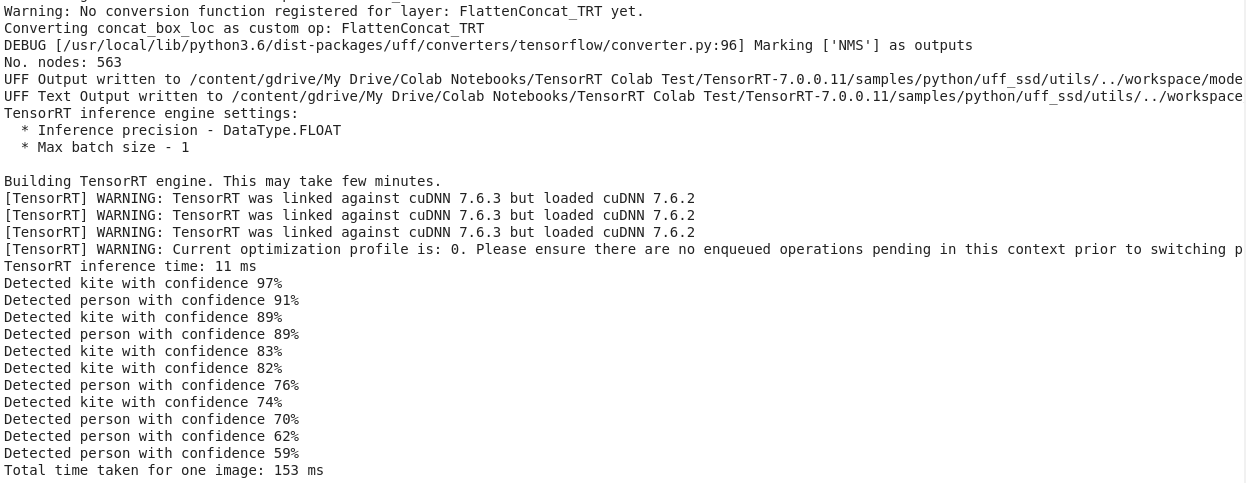Screen dimensions: 1246x483
Task: Select 'TensorRT inference time: 11 ms' line
Action: 130,266
